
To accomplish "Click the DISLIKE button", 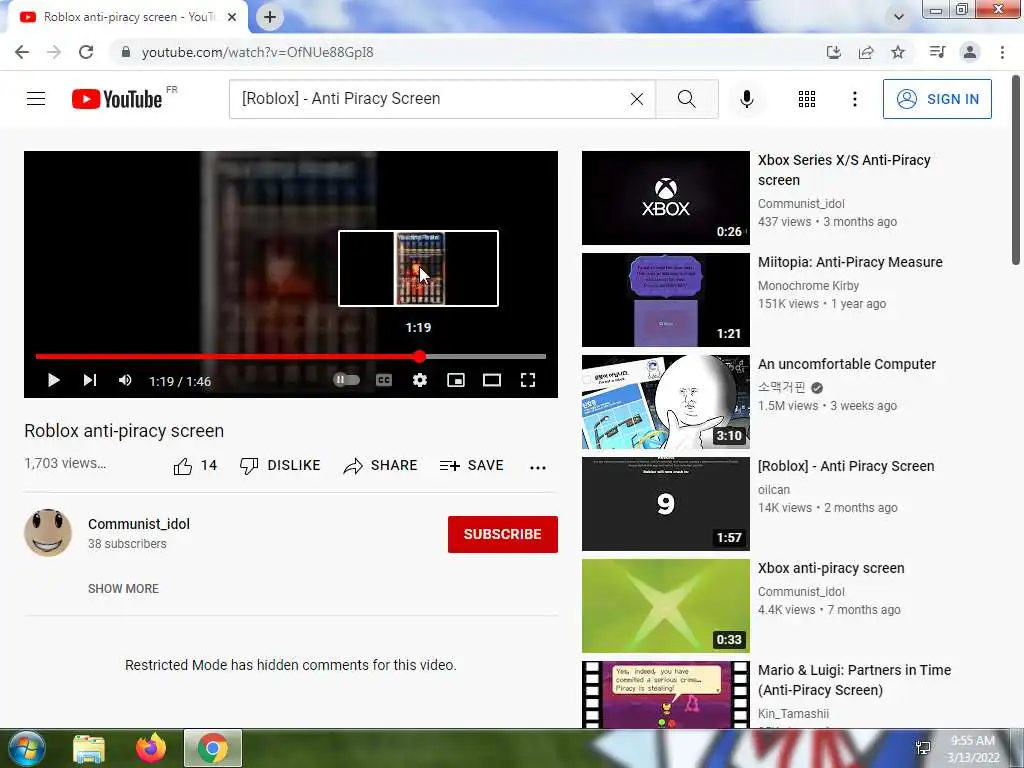I will point(280,466).
